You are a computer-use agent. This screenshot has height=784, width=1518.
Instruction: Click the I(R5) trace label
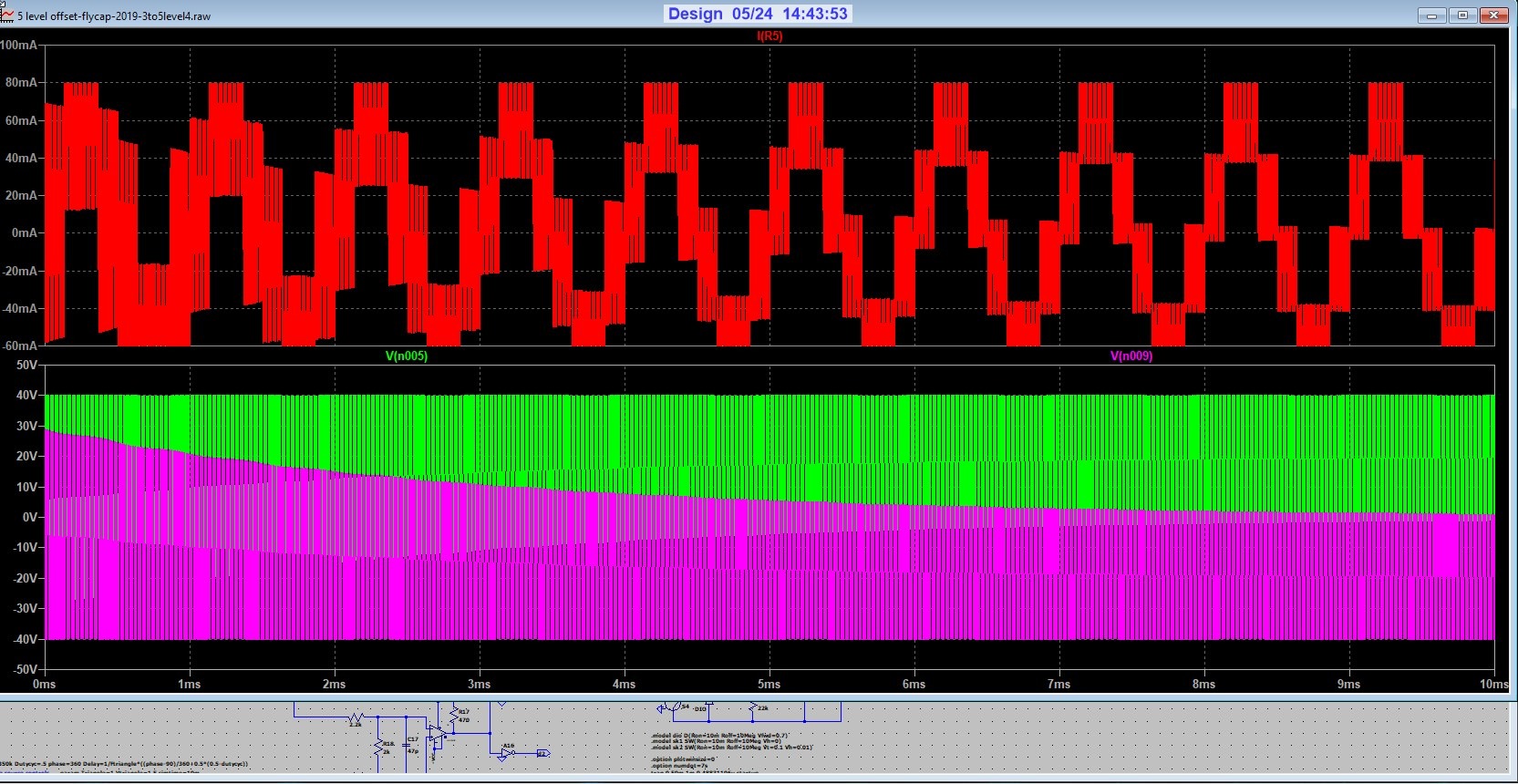click(x=769, y=36)
